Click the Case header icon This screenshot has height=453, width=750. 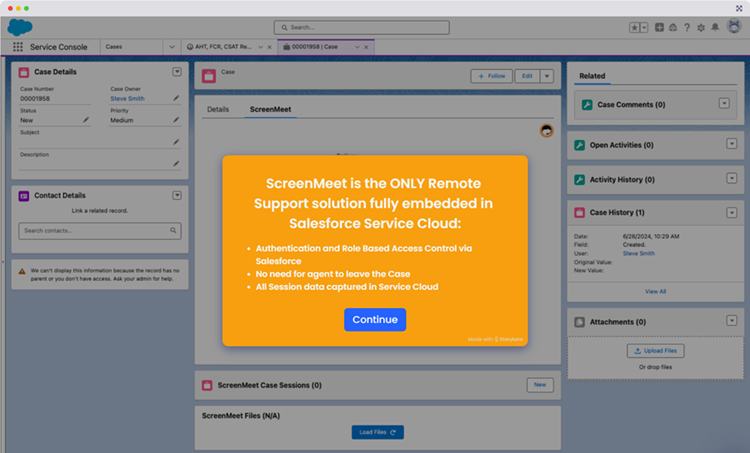click(209, 76)
